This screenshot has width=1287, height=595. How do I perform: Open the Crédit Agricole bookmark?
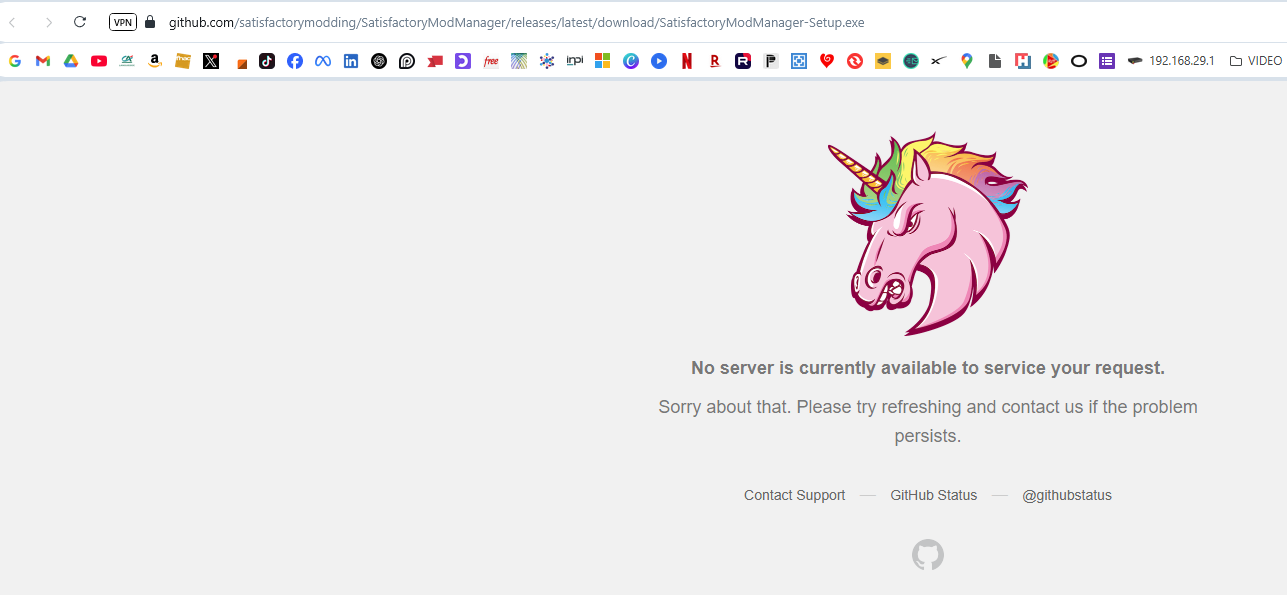click(x=127, y=61)
